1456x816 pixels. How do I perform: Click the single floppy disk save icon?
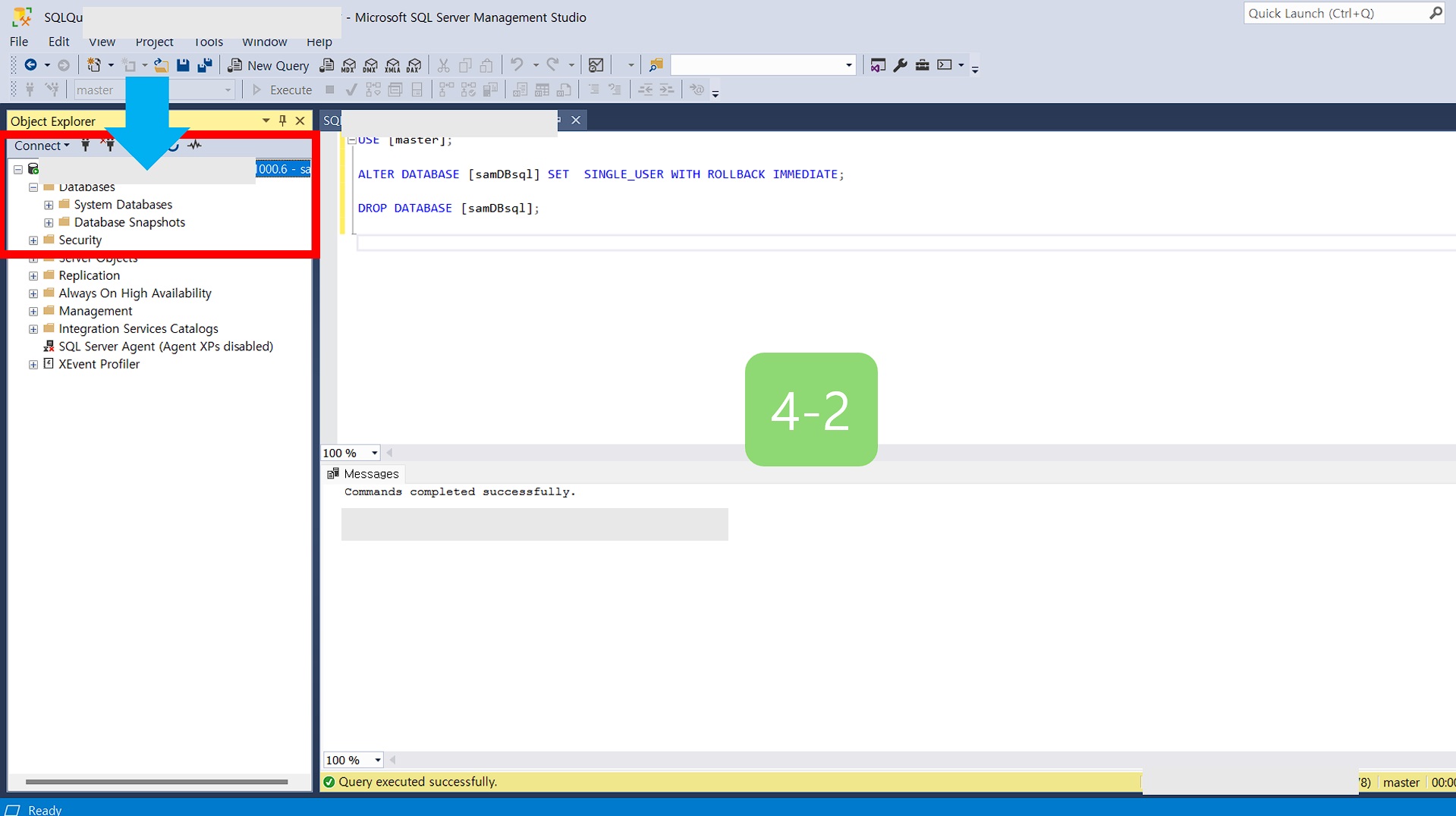[183, 65]
